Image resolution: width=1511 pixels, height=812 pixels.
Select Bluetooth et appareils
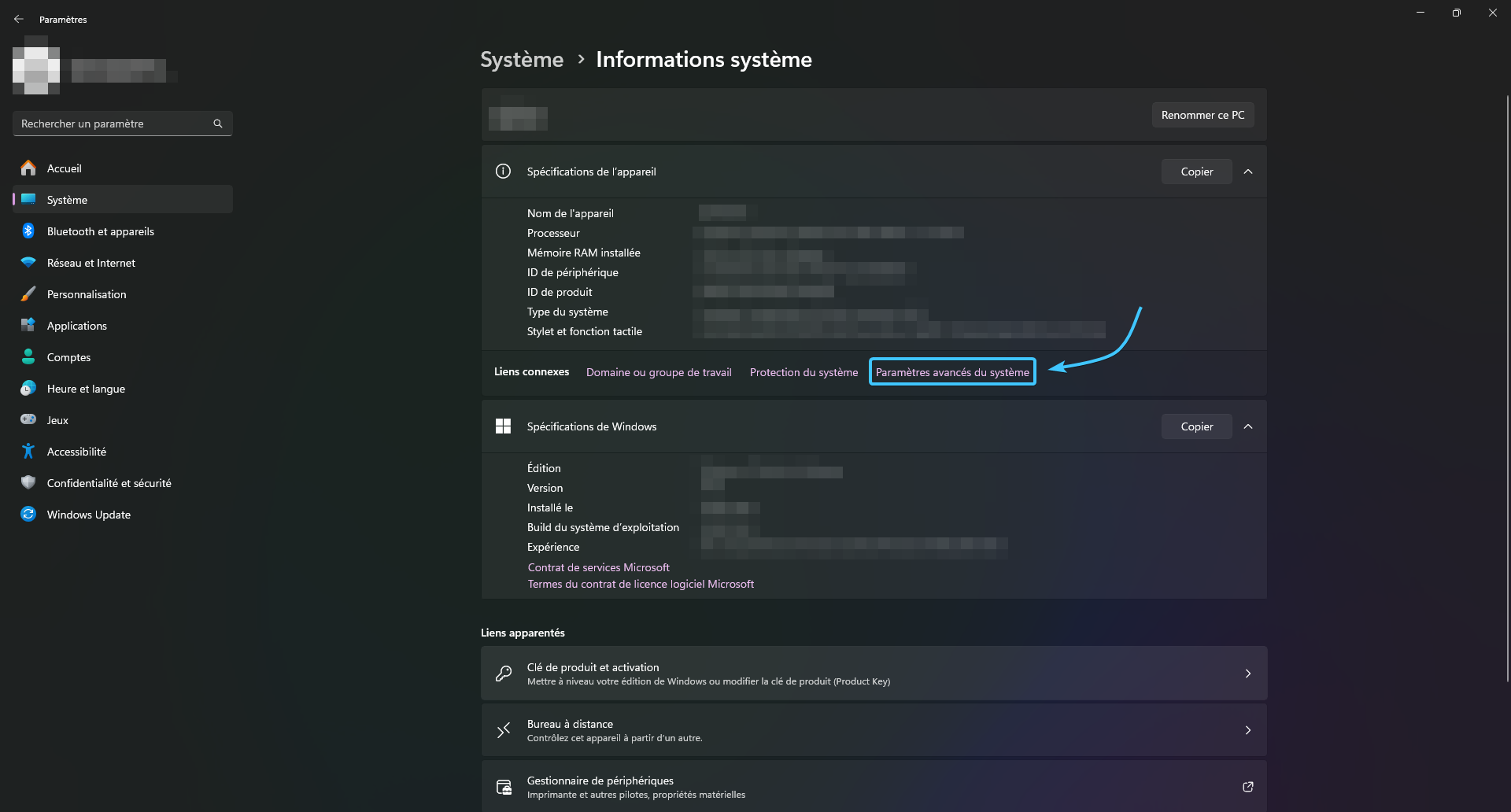pyautogui.click(x=123, y=231)
